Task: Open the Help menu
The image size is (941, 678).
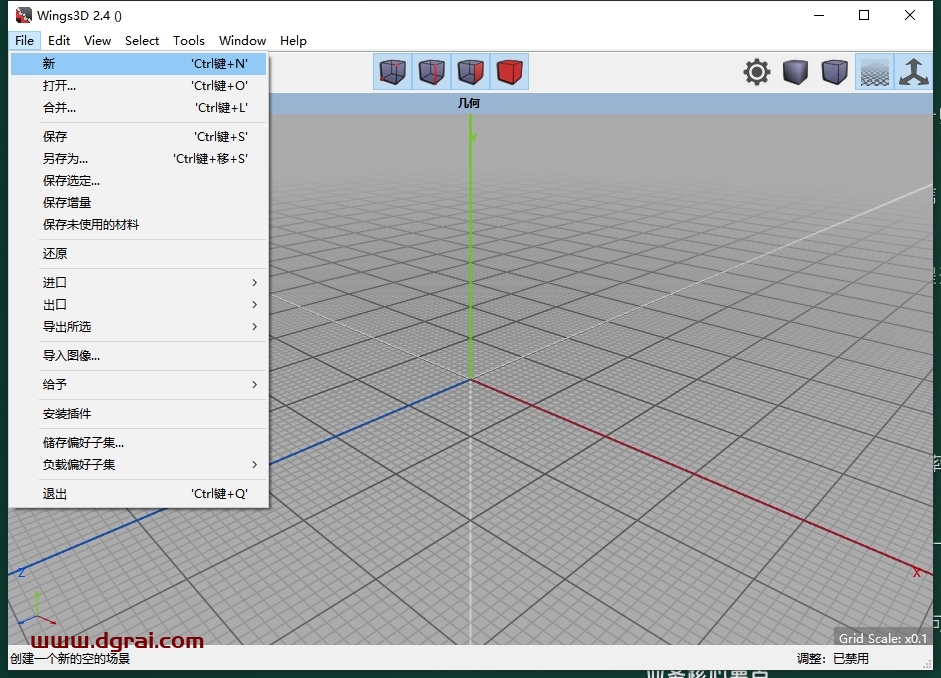Action: point(293,40)
